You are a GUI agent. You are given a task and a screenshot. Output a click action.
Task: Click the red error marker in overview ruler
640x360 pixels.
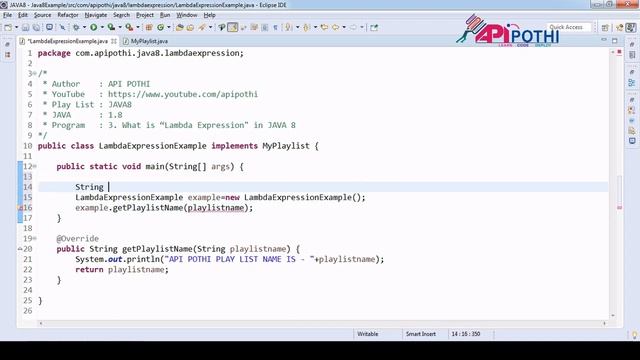[x=619, y=208]
